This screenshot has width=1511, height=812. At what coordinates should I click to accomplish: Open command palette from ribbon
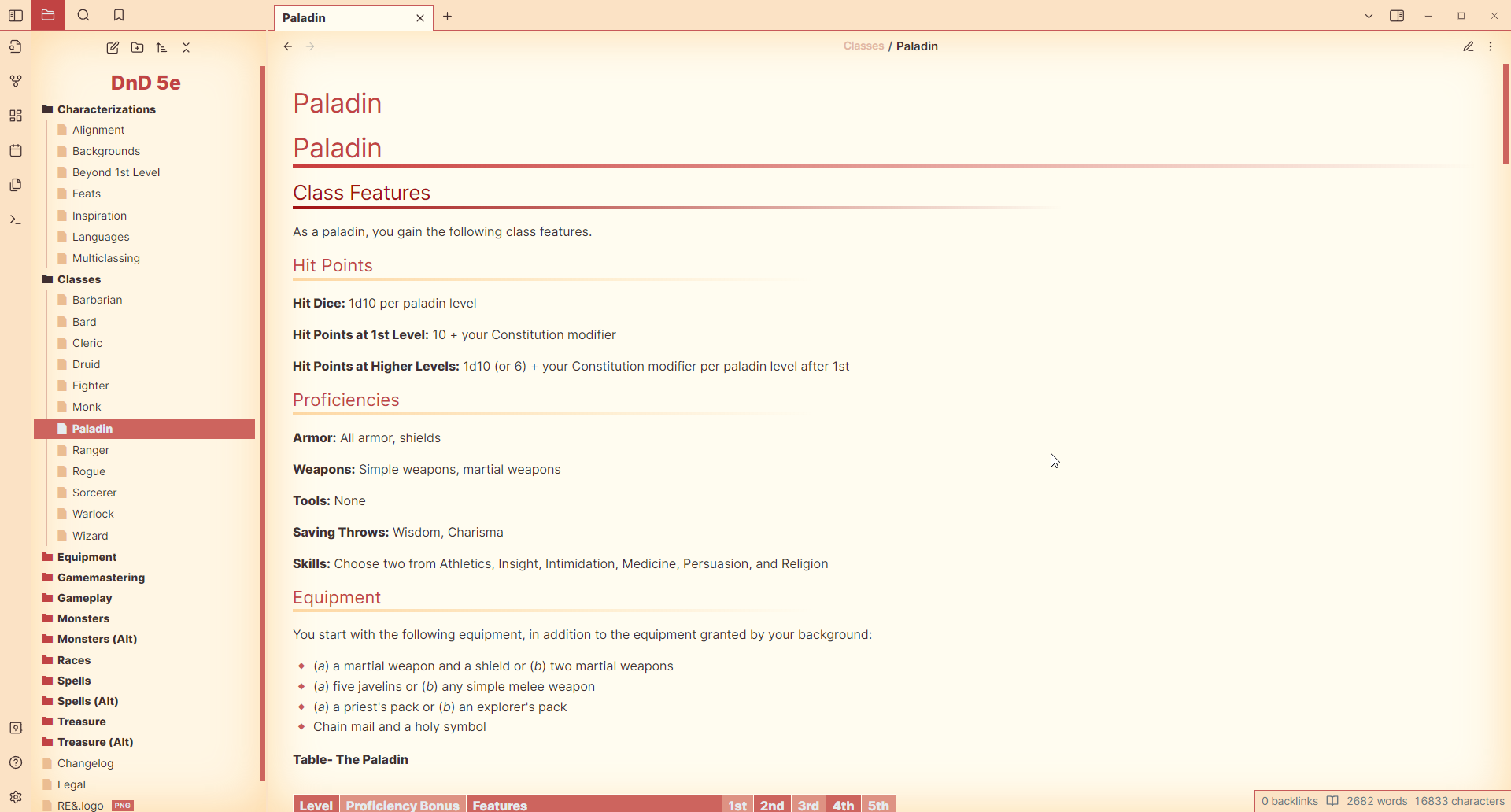pos(16,220)
